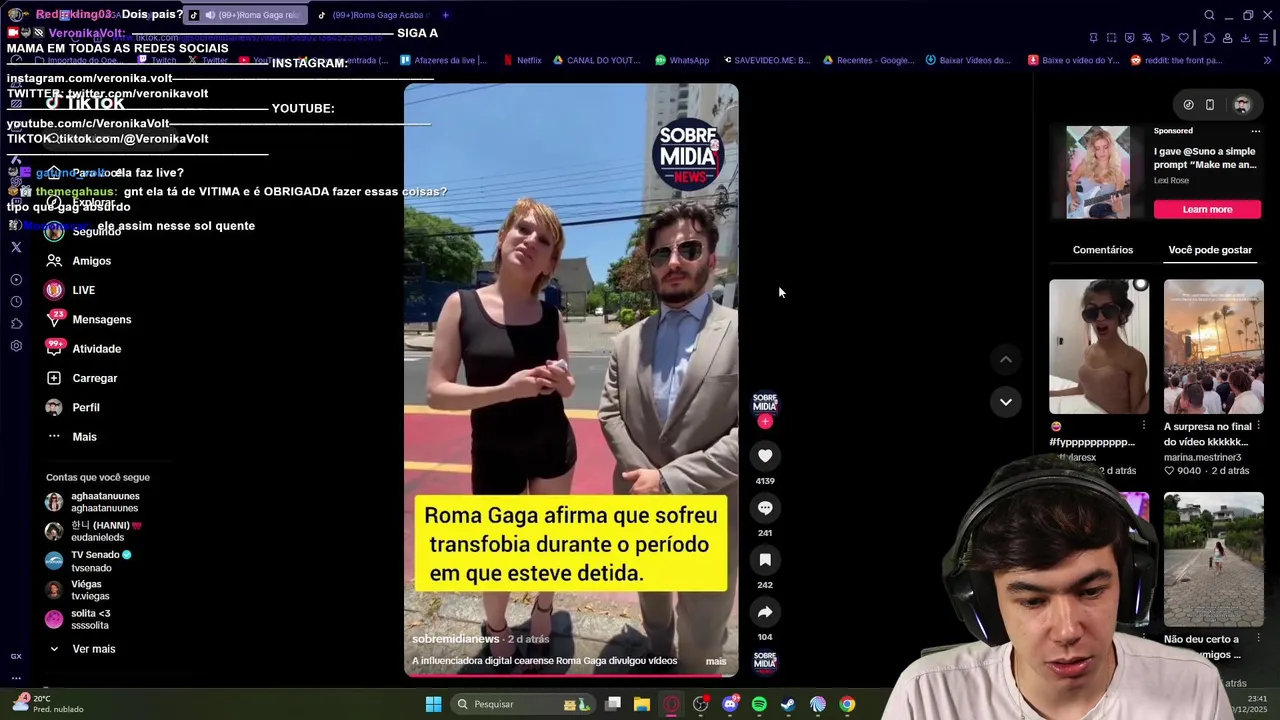
Task: Expand the video caption with mais
Action: coord(716,661)
